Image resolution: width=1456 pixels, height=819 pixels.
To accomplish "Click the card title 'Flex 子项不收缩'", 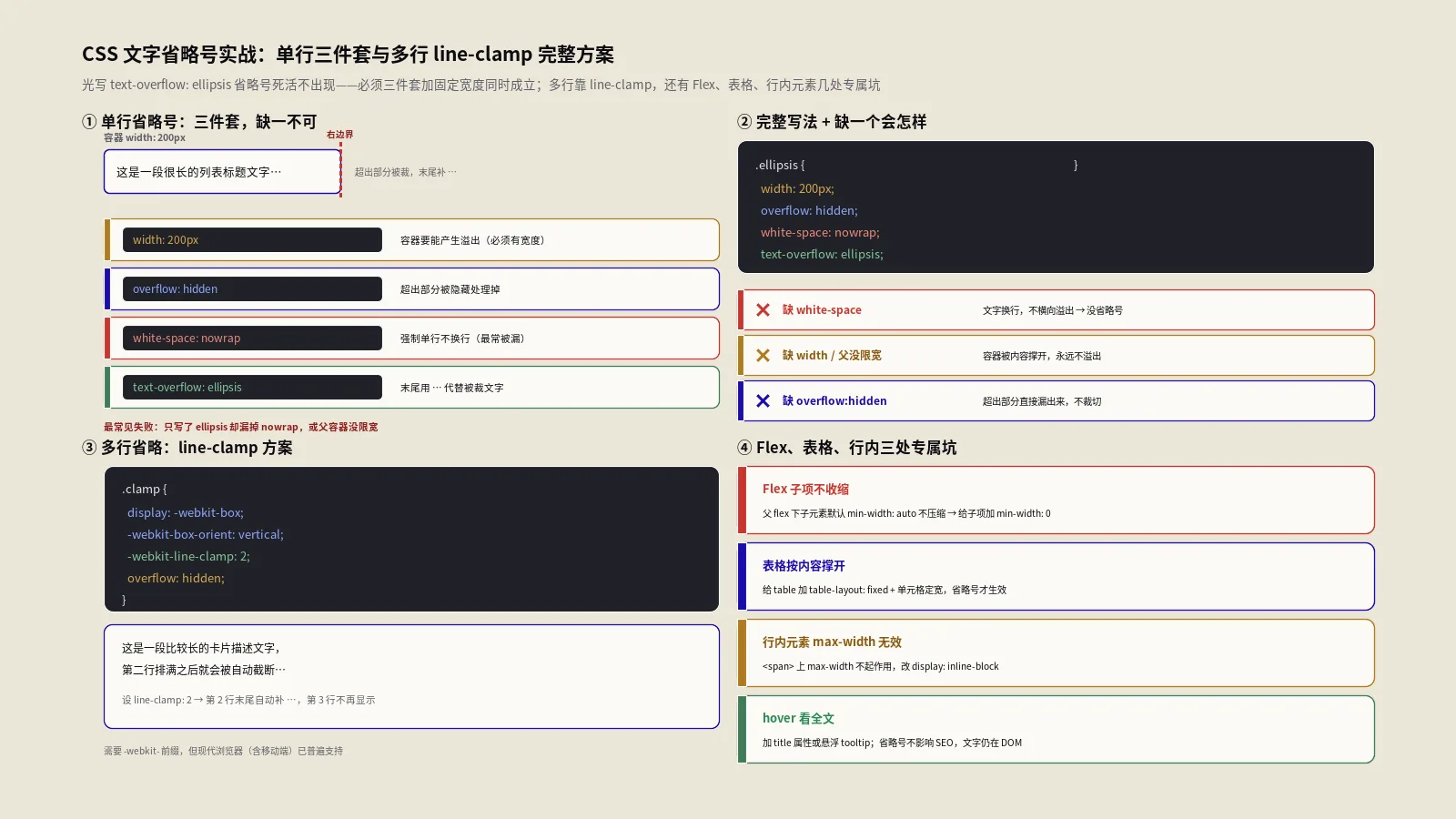I will (x=805, y=490).
